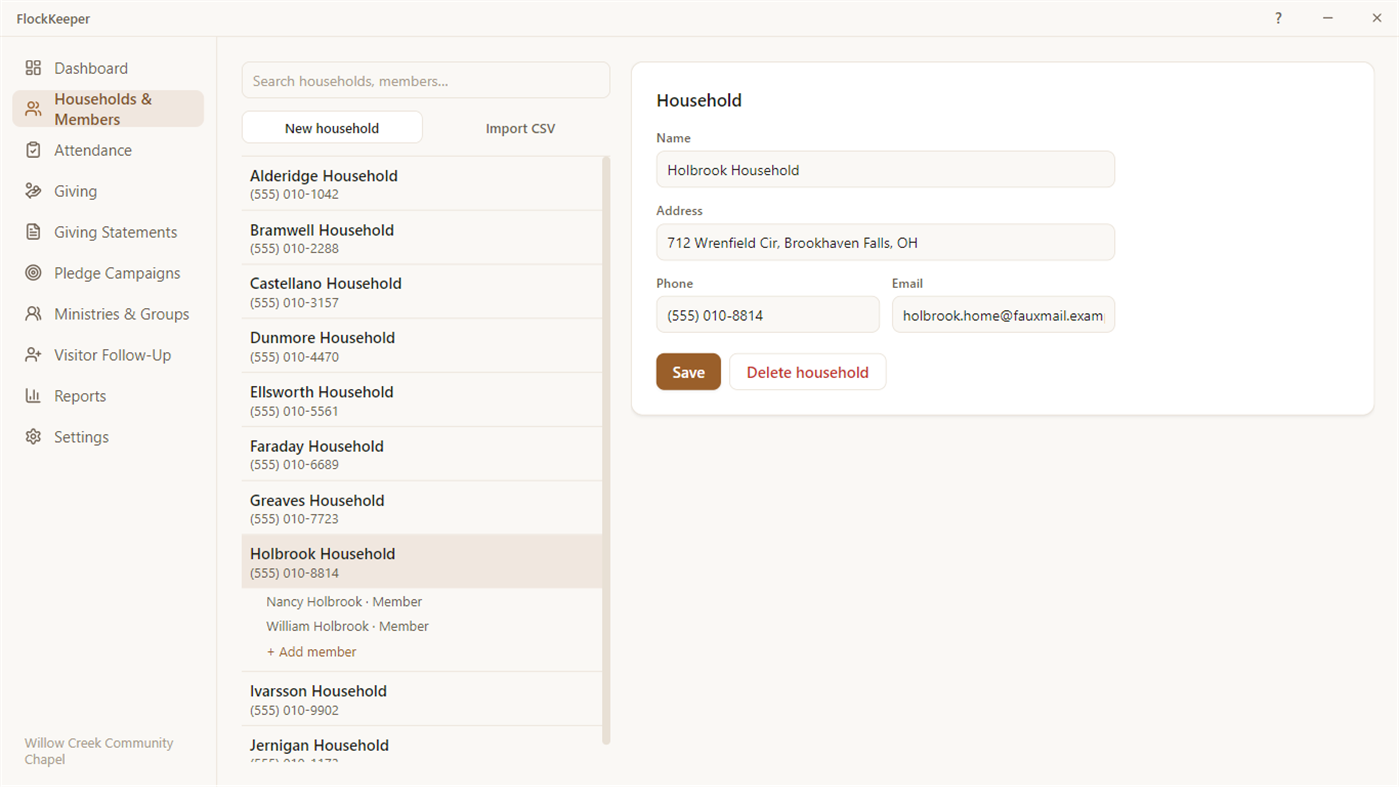This screenshot has height=787, width=1399.
Task: Open member Nancy Holbrook
Action: (x=344, y=602)
